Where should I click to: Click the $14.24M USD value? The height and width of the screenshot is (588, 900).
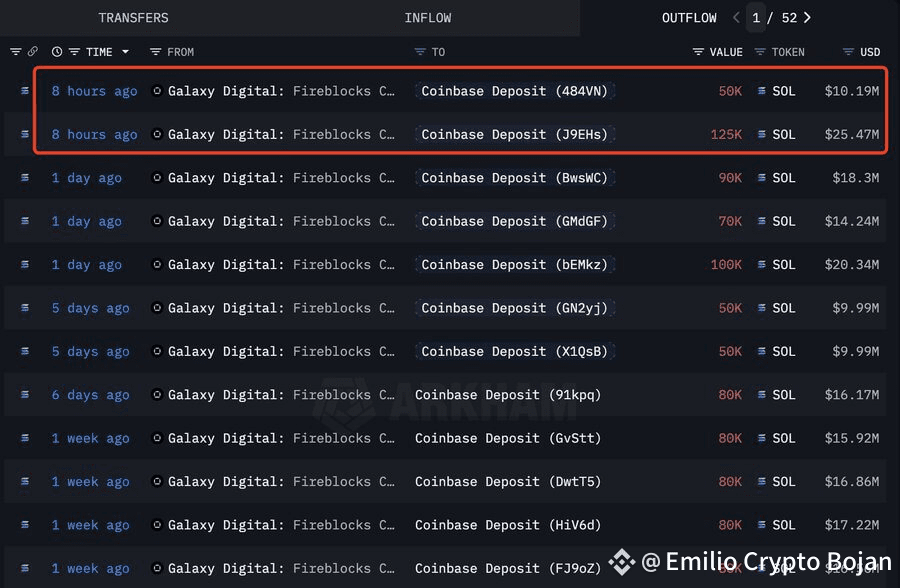(852, 221)
